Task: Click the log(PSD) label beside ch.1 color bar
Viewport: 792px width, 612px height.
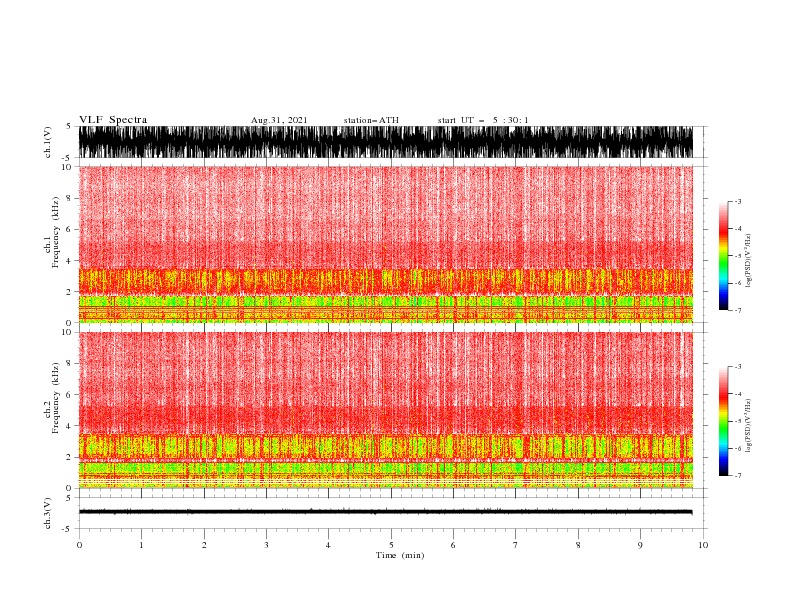Action: pos(748,261)
